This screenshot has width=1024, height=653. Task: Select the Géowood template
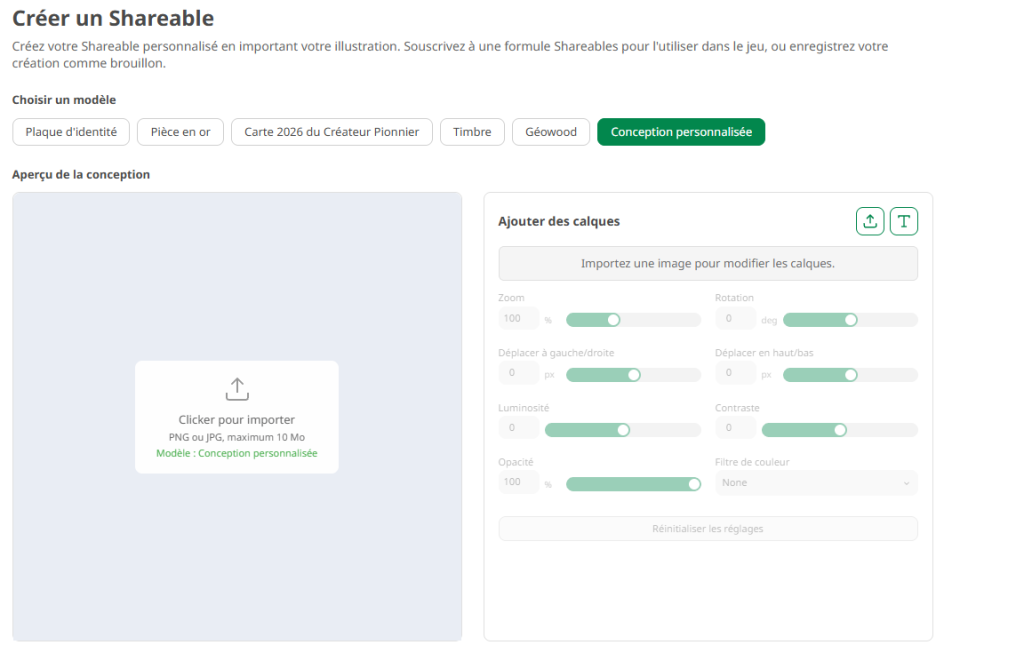click(x=551, y=132)
